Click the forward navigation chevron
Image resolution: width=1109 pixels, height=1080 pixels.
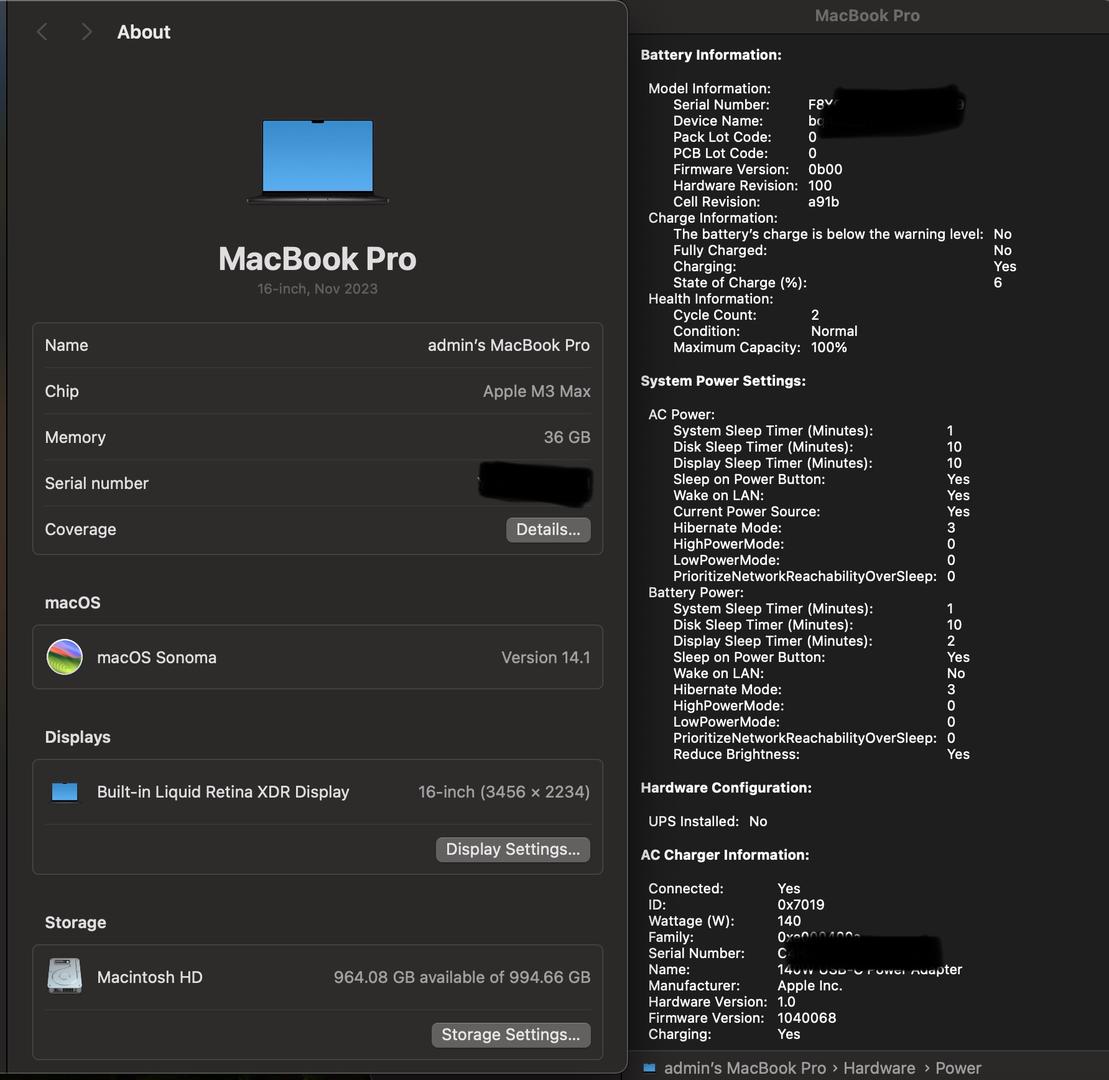click(86, 32)
